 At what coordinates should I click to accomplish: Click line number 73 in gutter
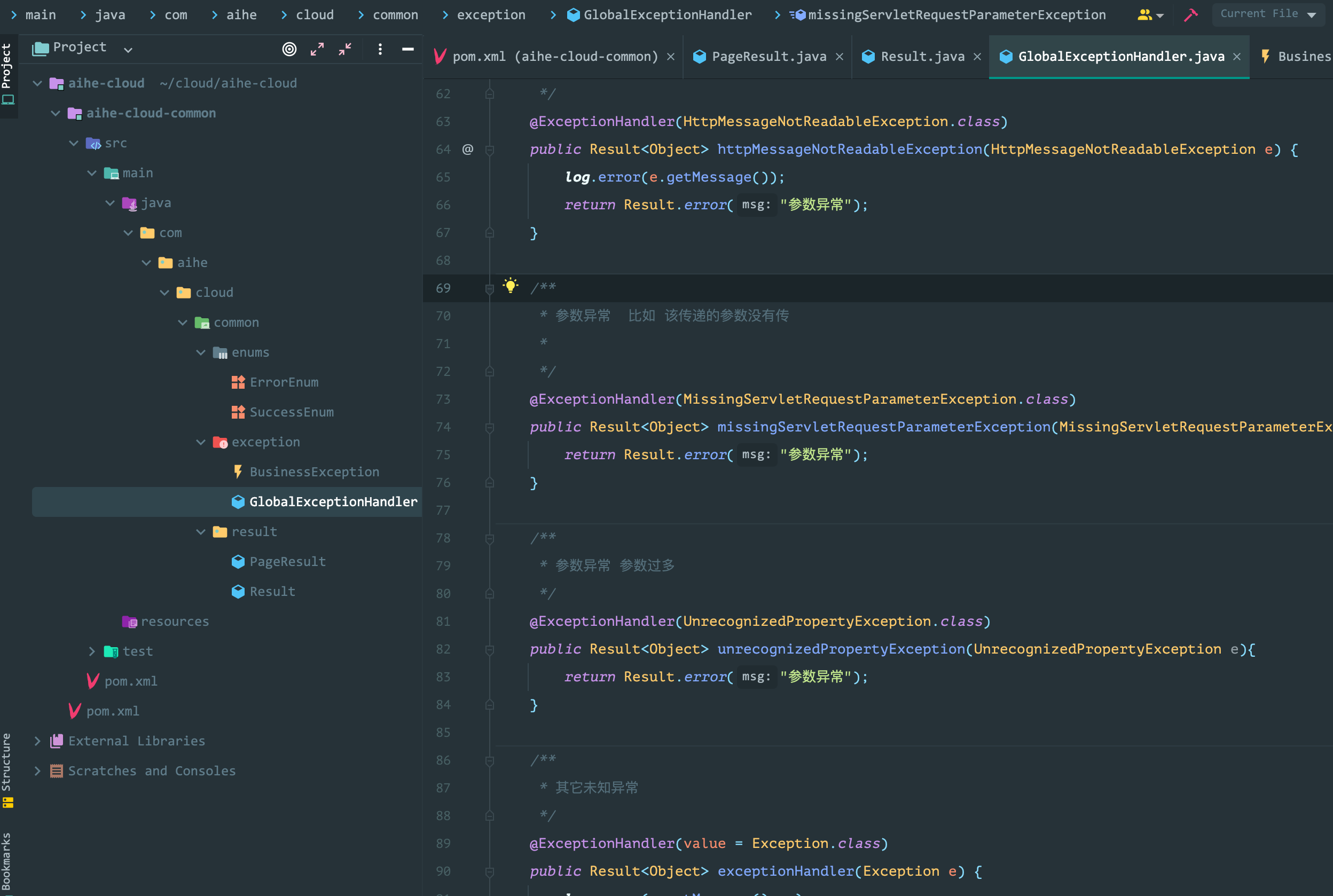tap(443, 399)
